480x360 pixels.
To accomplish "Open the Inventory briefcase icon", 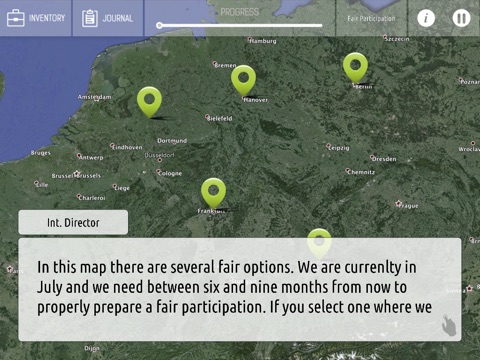I will click(x=16, y=18).
